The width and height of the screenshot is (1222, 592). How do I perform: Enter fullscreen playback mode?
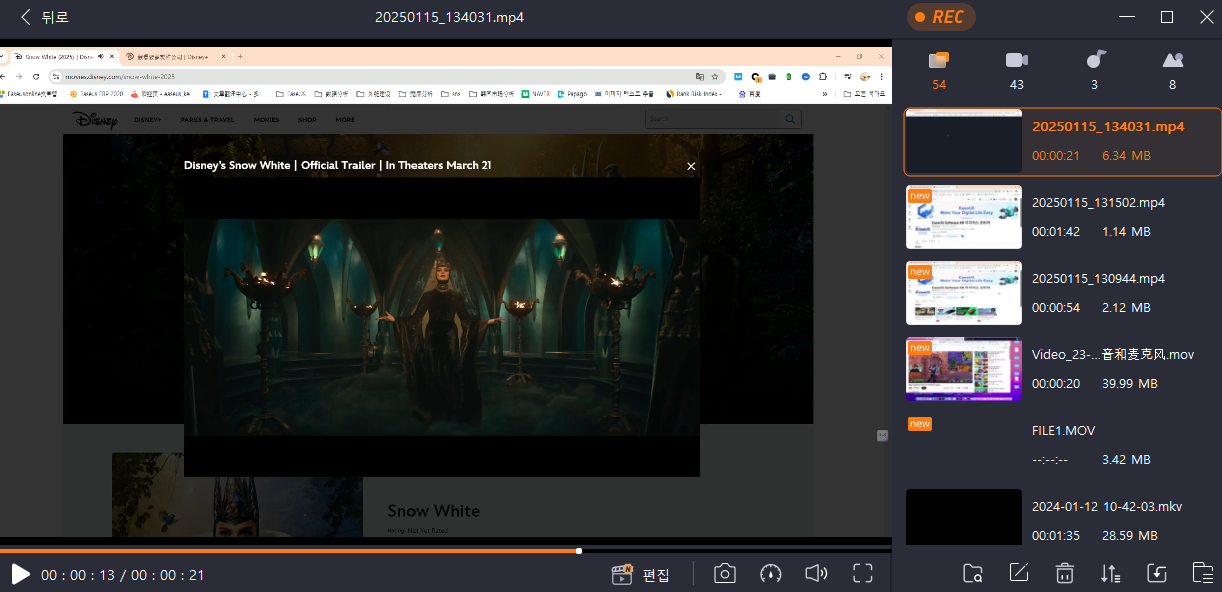pos(863,573)
